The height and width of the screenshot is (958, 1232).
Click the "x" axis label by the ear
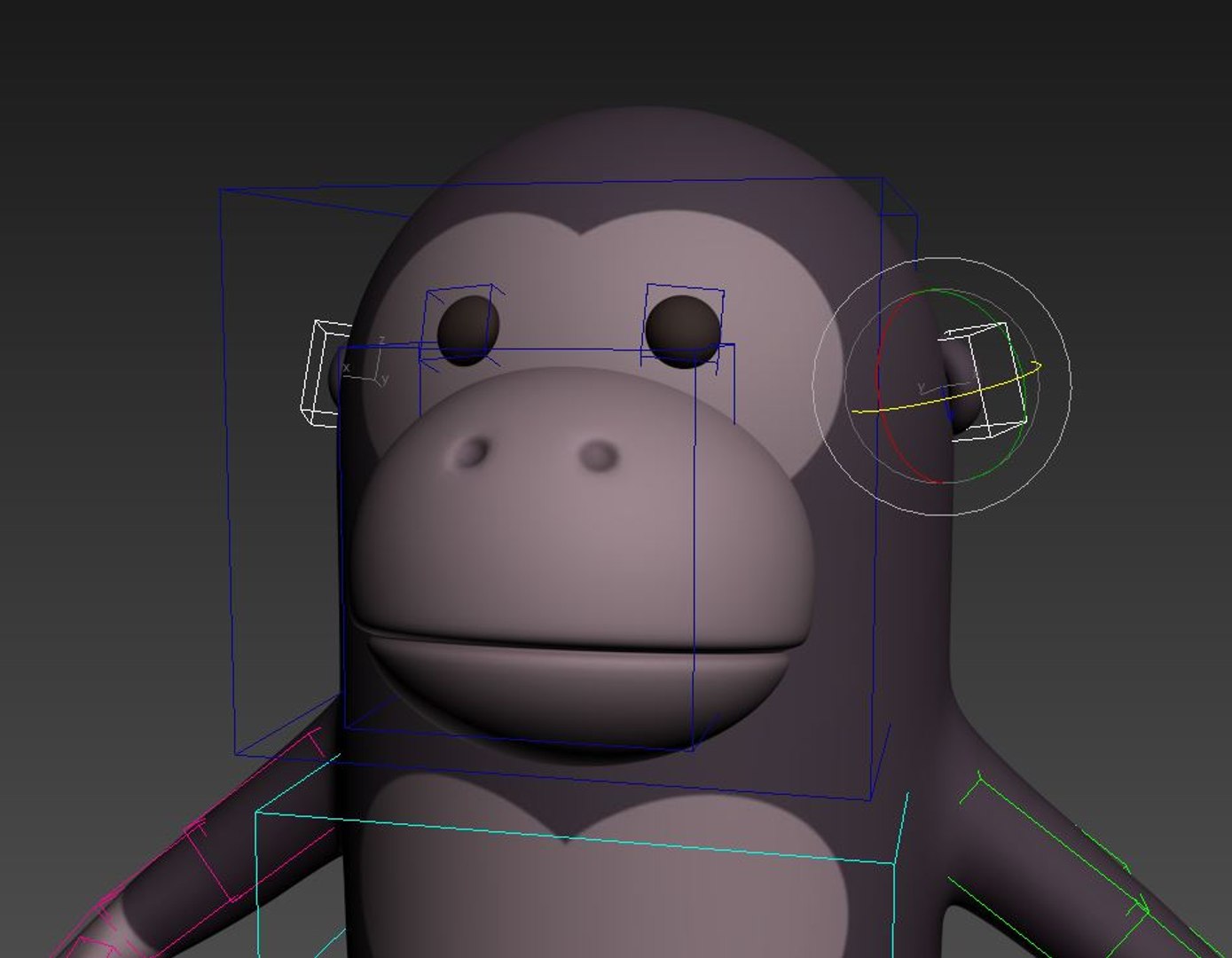click(347, 367)
